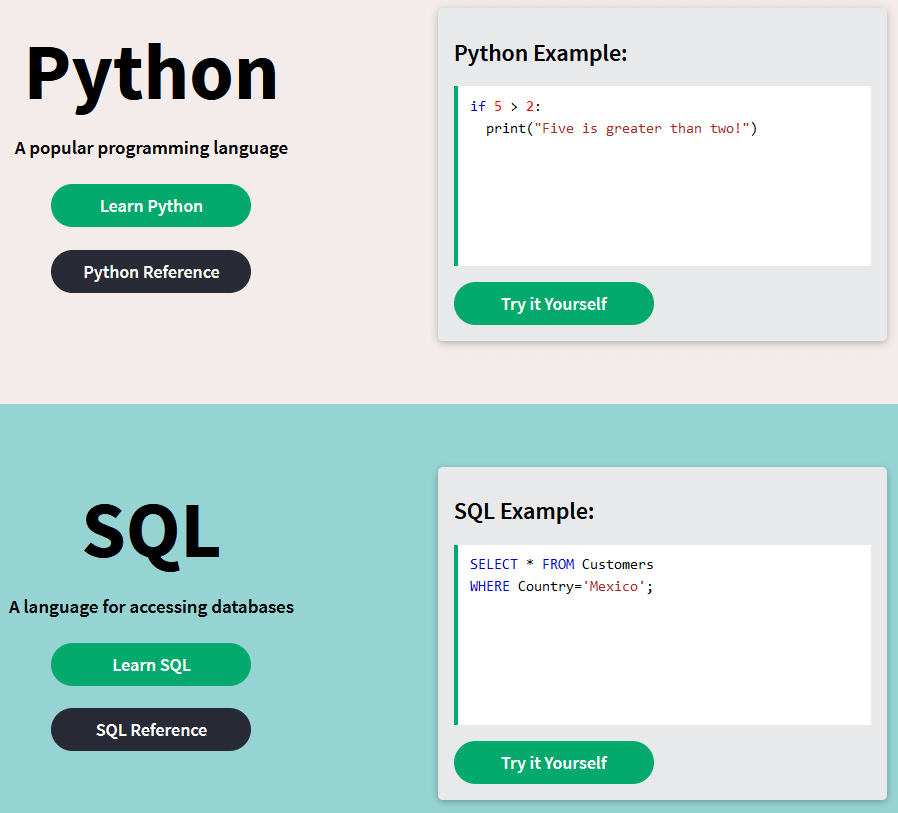This screenshot has height=813, width=898.
Task: Click the SELECT keyword in SQL code
Action: pyautogui.click(x=494, y=565)
